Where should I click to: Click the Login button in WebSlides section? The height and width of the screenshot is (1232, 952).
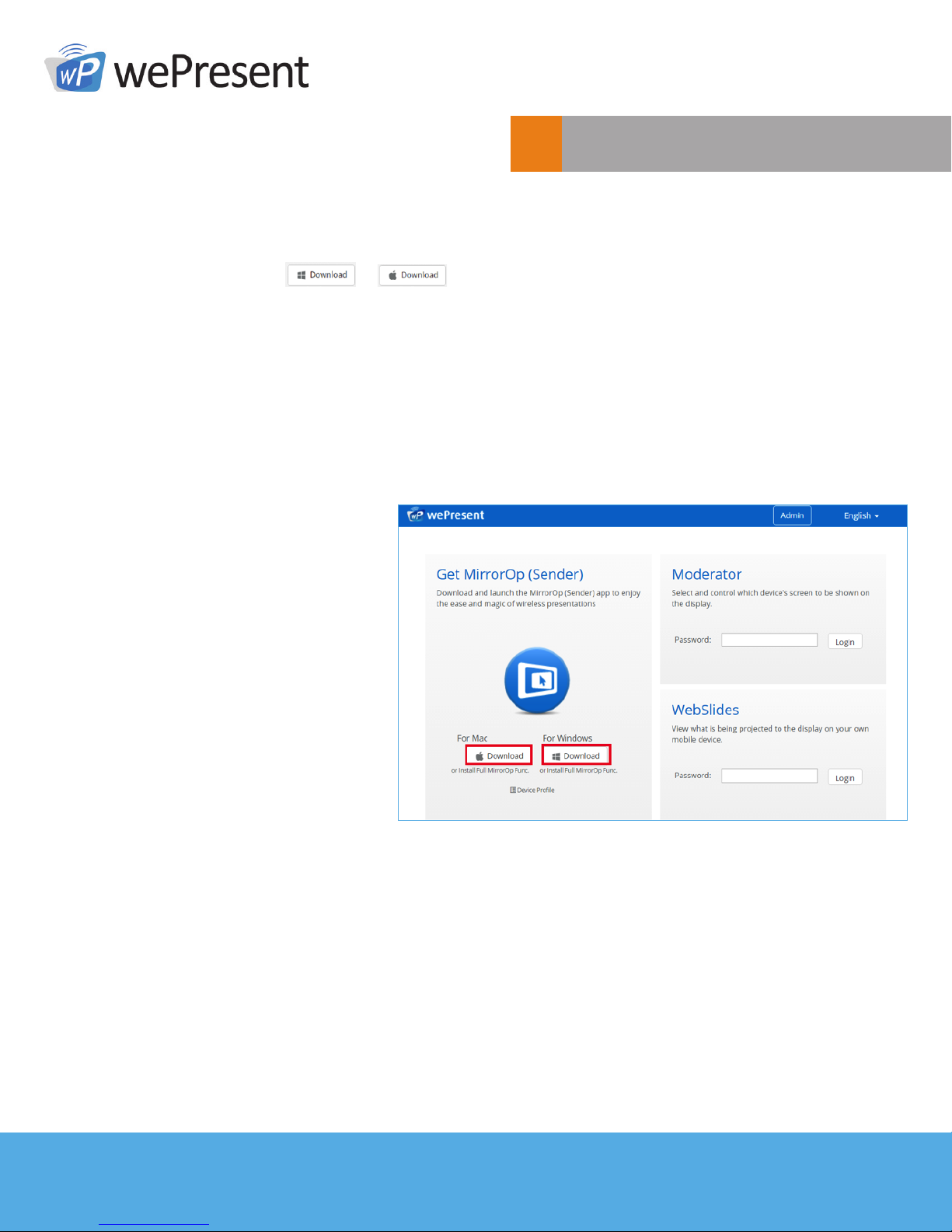pyautogui.click(x=845, y=778)
